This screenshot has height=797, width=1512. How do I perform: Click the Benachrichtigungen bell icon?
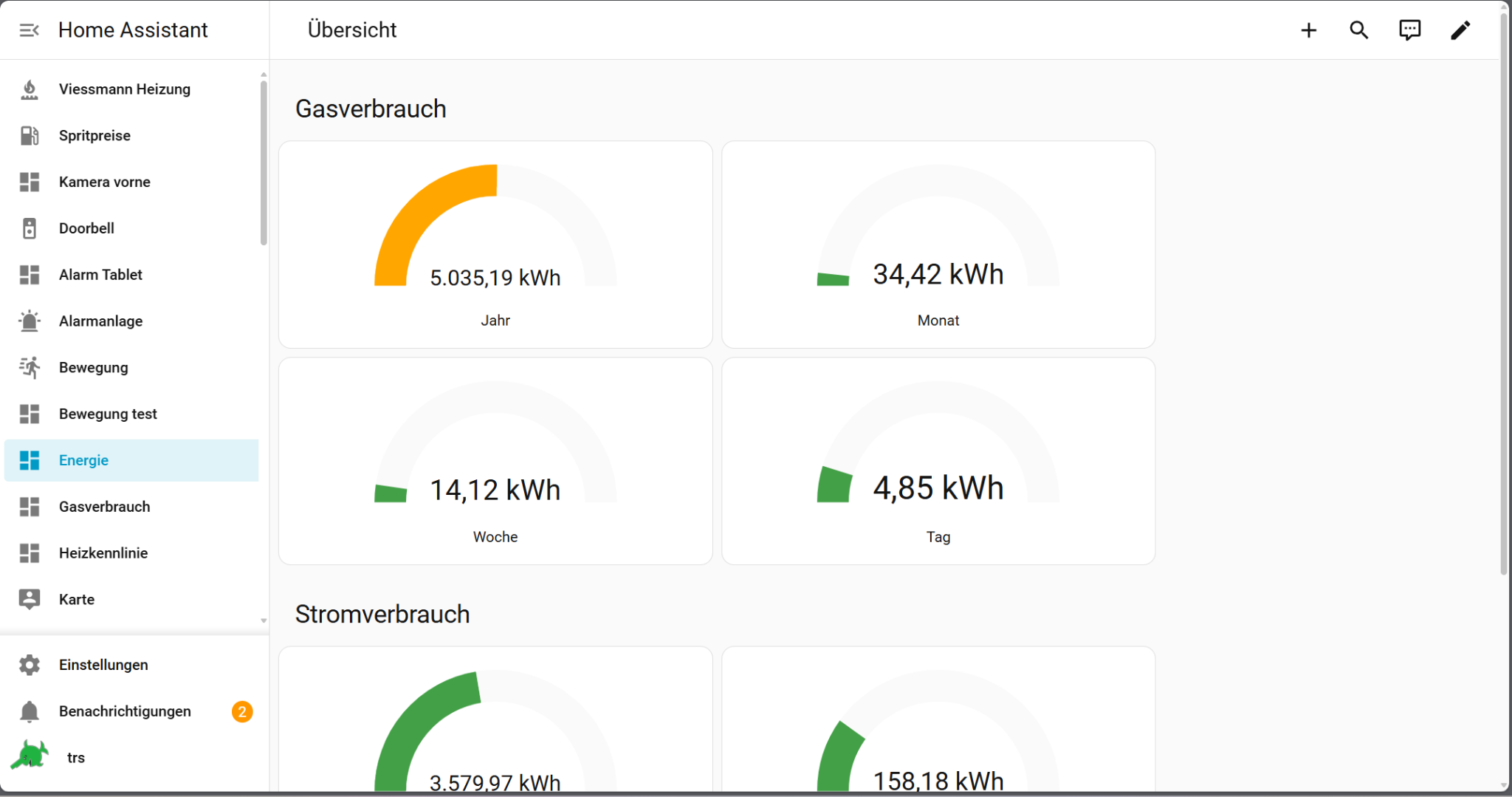(30, 711)
